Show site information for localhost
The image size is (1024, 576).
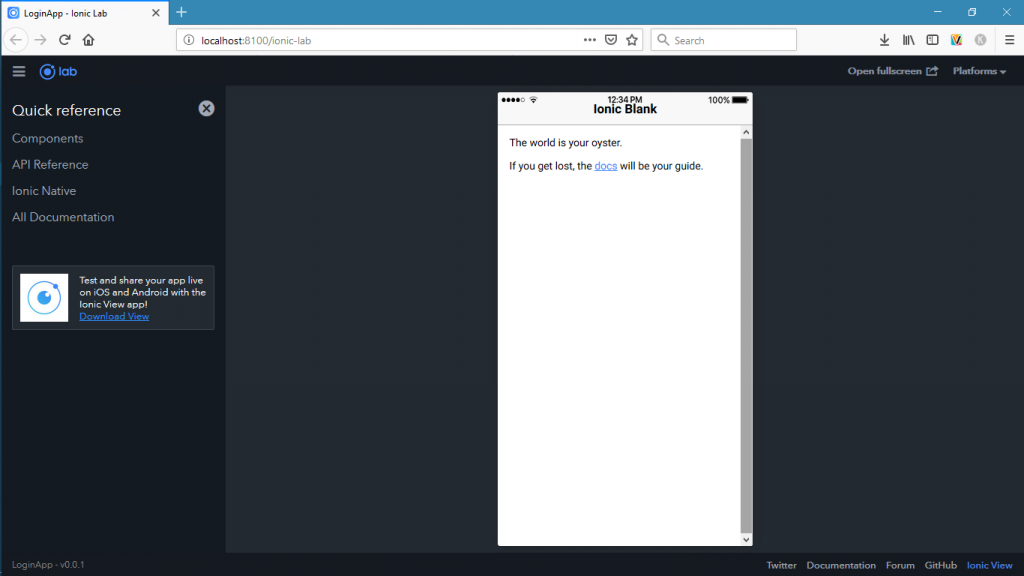coord(188,40)
